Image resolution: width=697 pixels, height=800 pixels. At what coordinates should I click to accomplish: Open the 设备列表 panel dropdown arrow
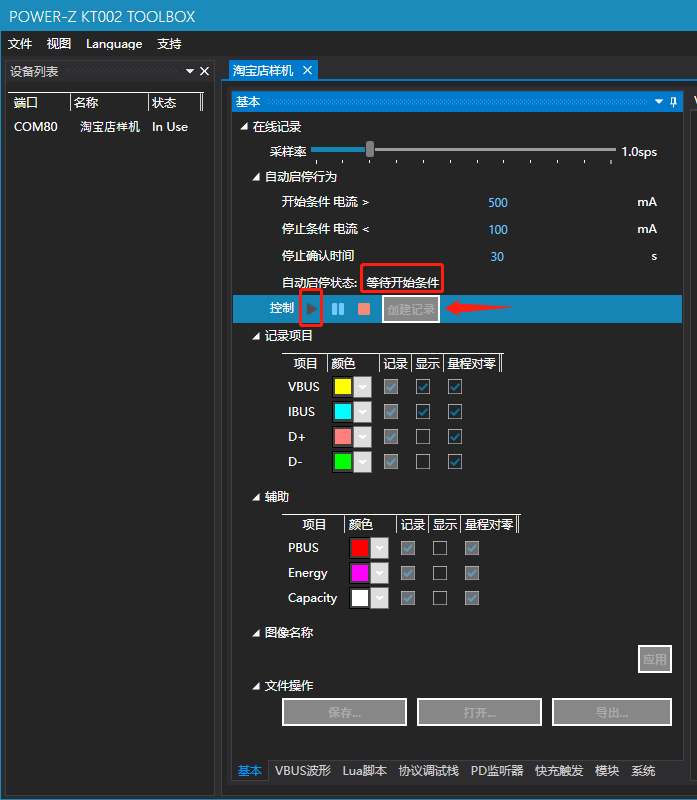pyautogui.click(x=190, y=71)
